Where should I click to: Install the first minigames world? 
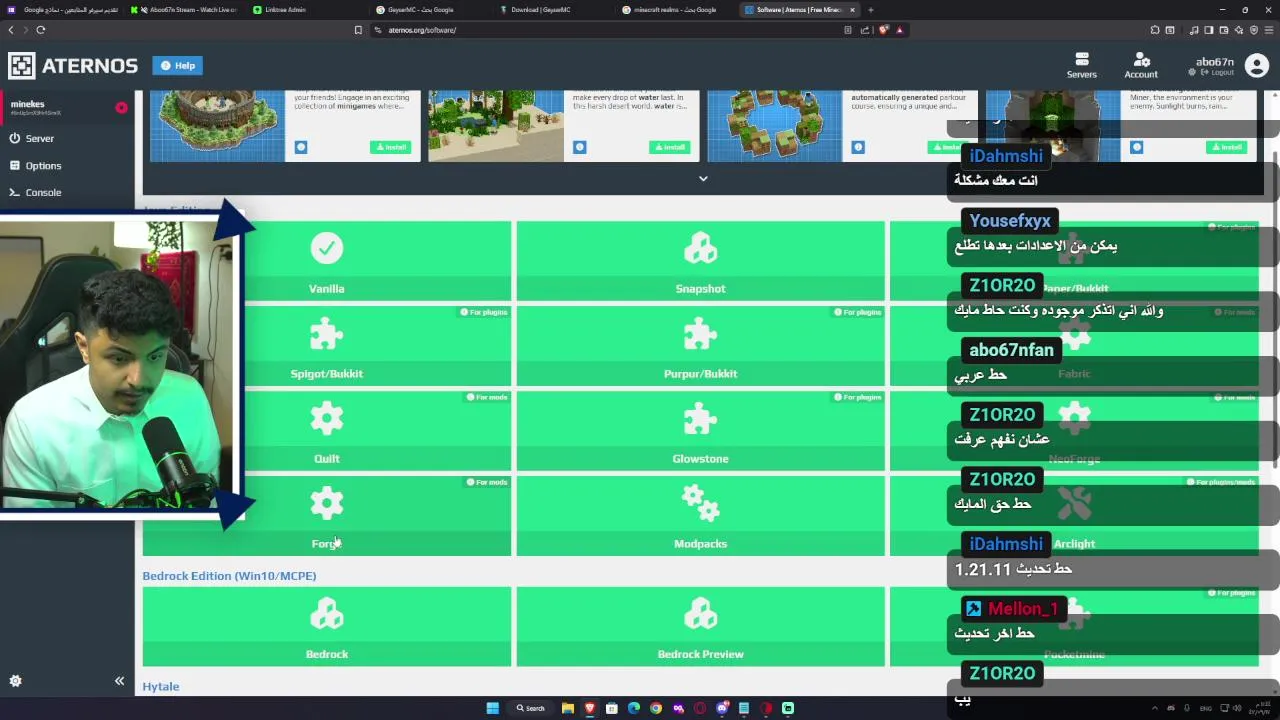(x=391, y=147)
